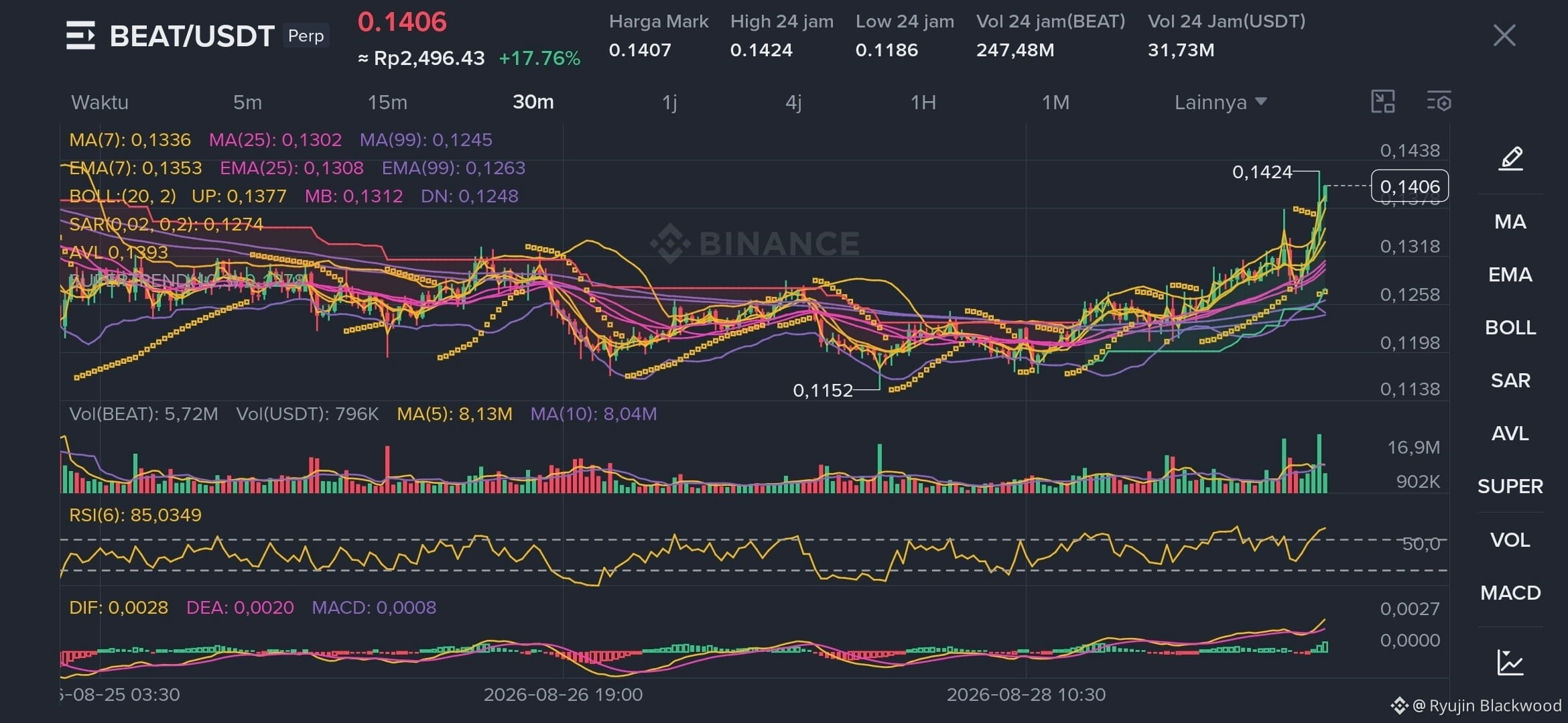
Task: Tap the SAR(0,02, 0,2) legend label
Action: pos(166,224)
